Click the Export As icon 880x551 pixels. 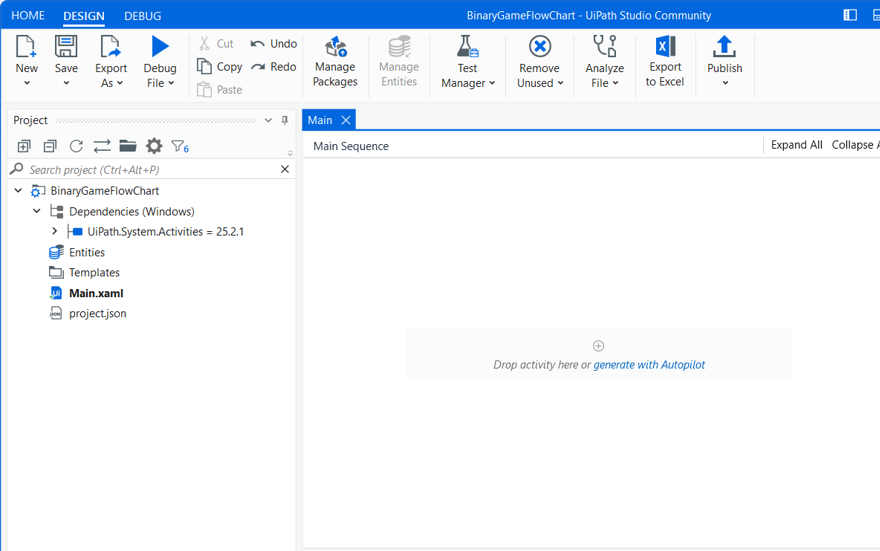pyautogui.click(x=110, y=47)
